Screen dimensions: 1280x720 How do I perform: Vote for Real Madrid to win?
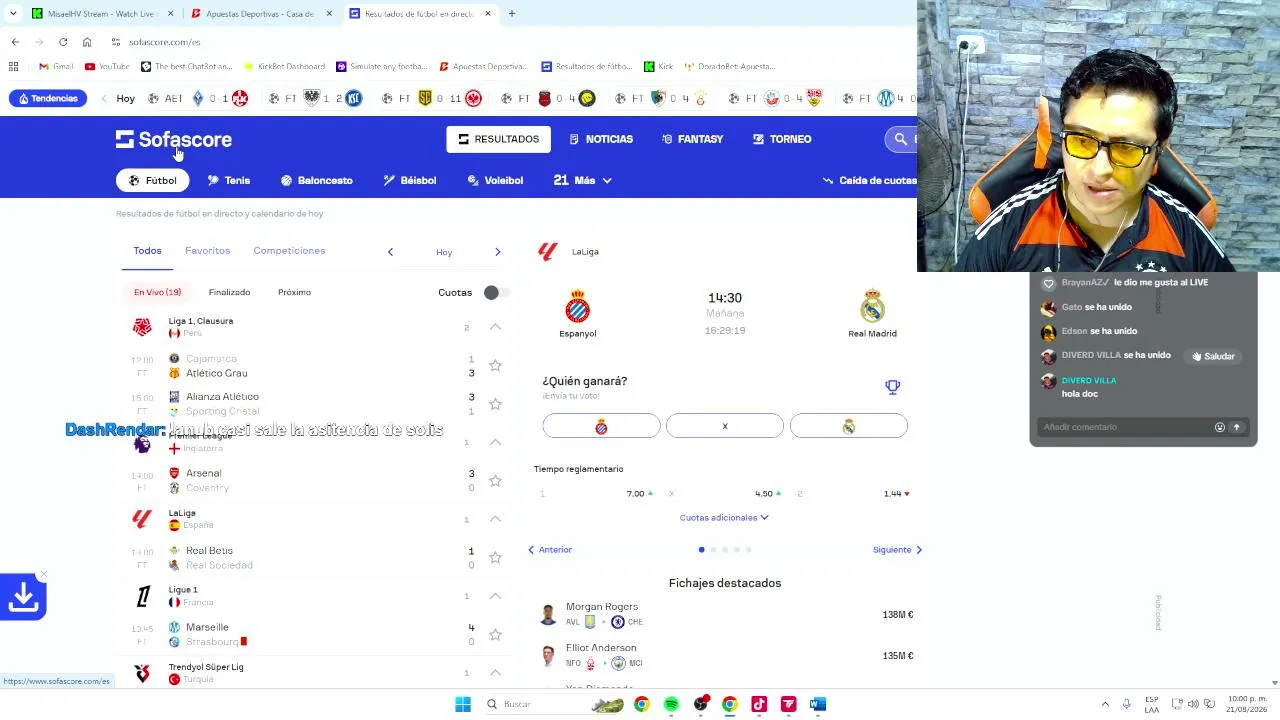click(848, 427)
